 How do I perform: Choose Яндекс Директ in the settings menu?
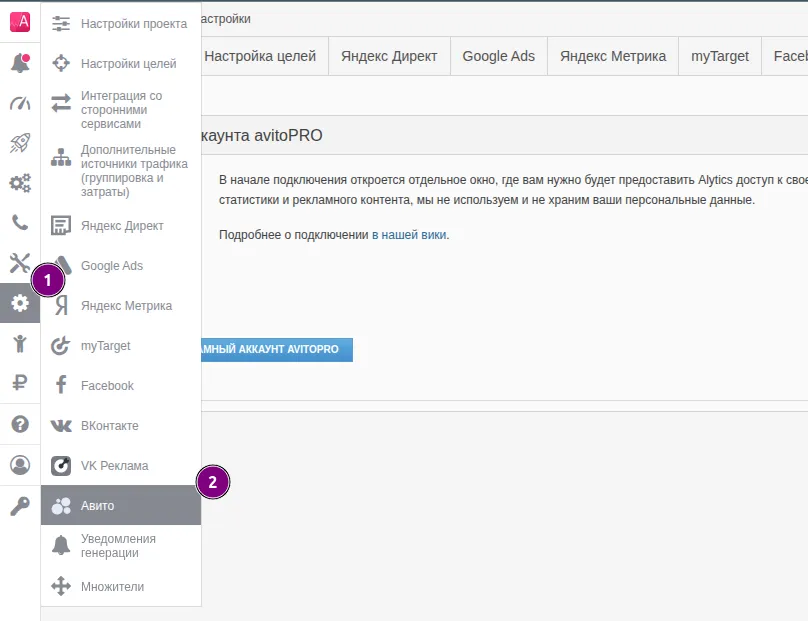click(121, 226)
